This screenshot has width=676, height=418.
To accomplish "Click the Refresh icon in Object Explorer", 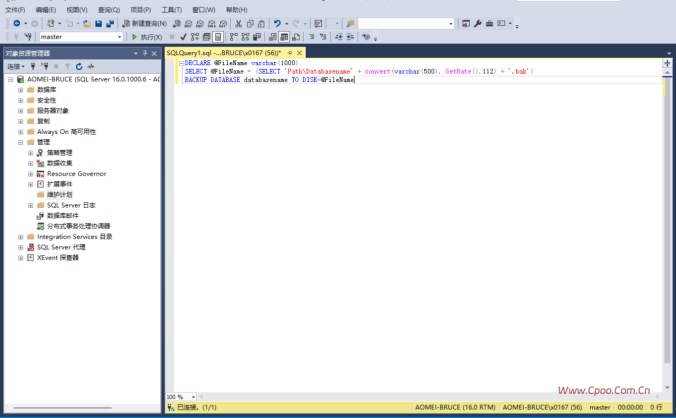I will click(x=79, y=66).
